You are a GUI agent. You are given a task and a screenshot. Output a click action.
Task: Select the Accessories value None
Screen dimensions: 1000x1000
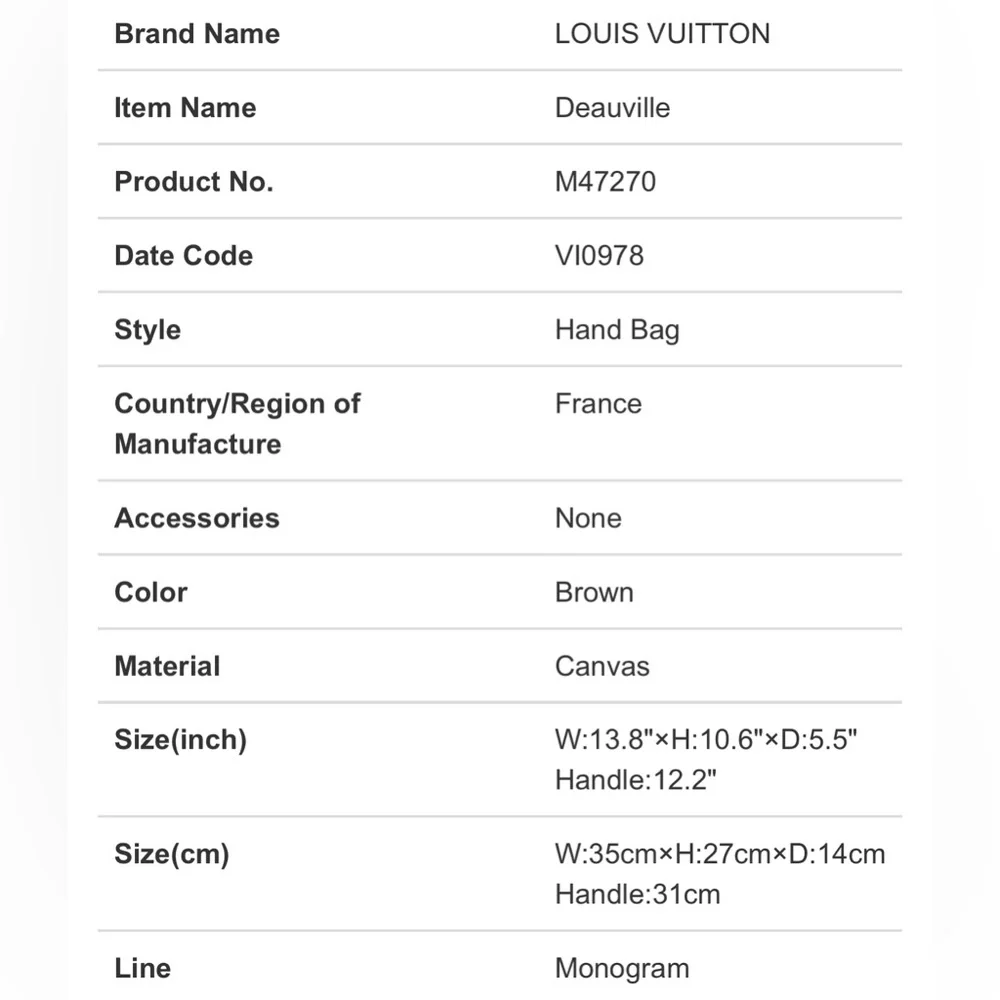(588, 518)
